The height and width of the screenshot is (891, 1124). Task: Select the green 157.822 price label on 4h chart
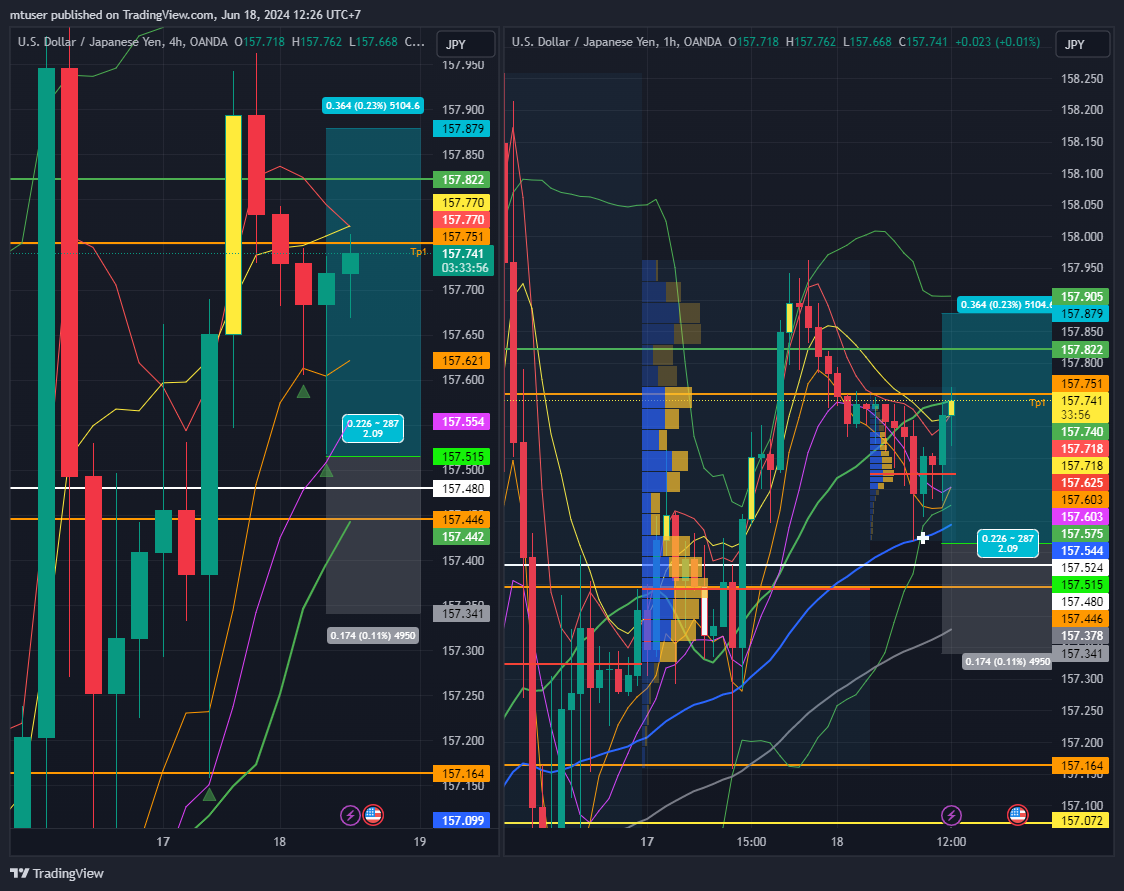click(462, 180)
